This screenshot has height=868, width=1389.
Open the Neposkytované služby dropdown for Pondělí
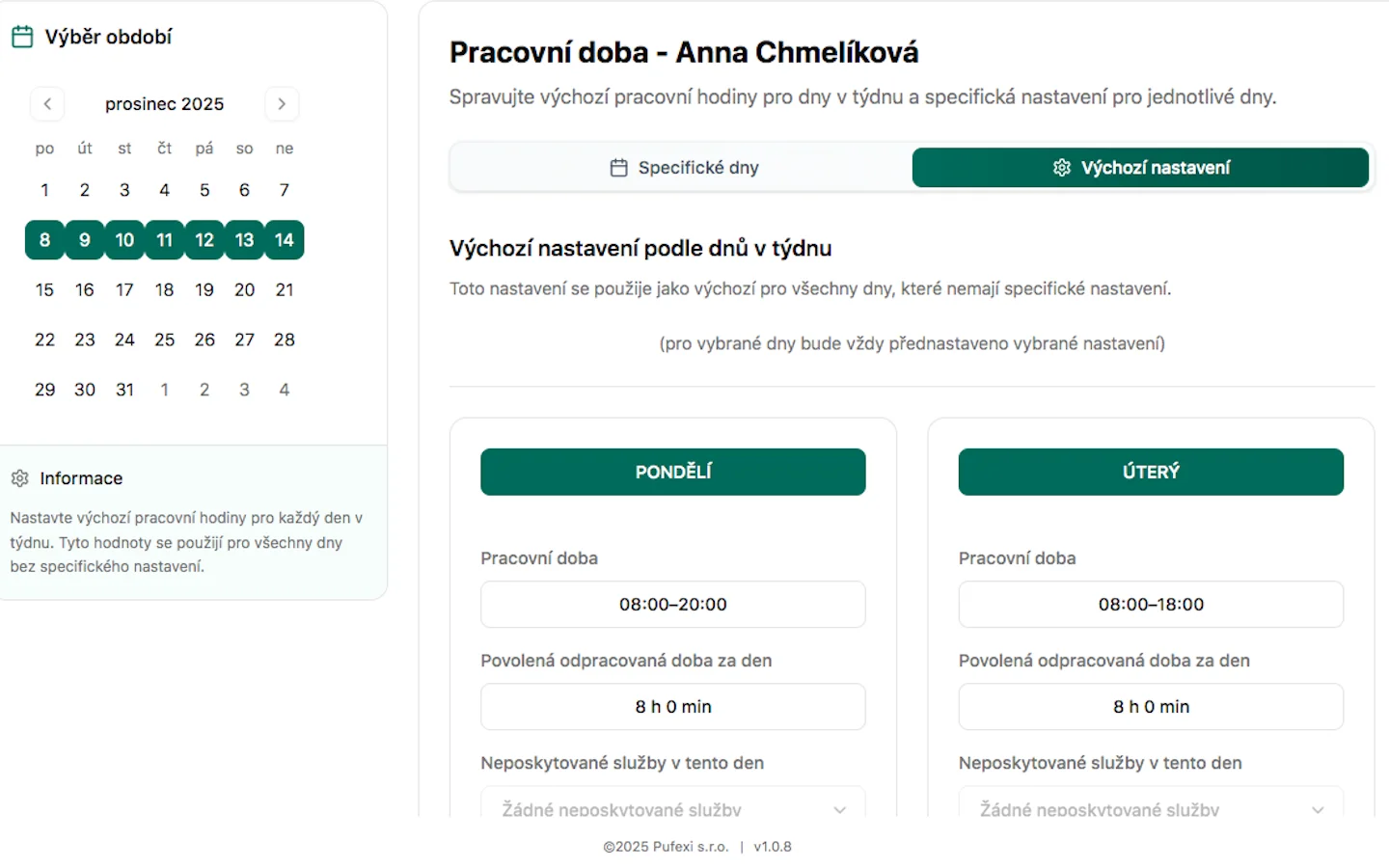pos(672,808)
